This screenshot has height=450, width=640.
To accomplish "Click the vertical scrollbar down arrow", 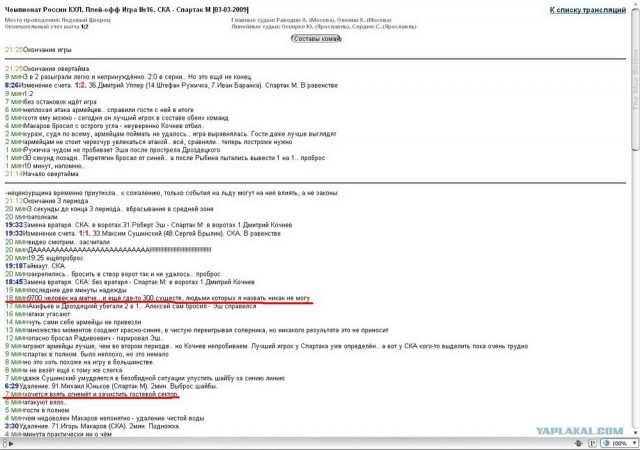I will point(636,432).
